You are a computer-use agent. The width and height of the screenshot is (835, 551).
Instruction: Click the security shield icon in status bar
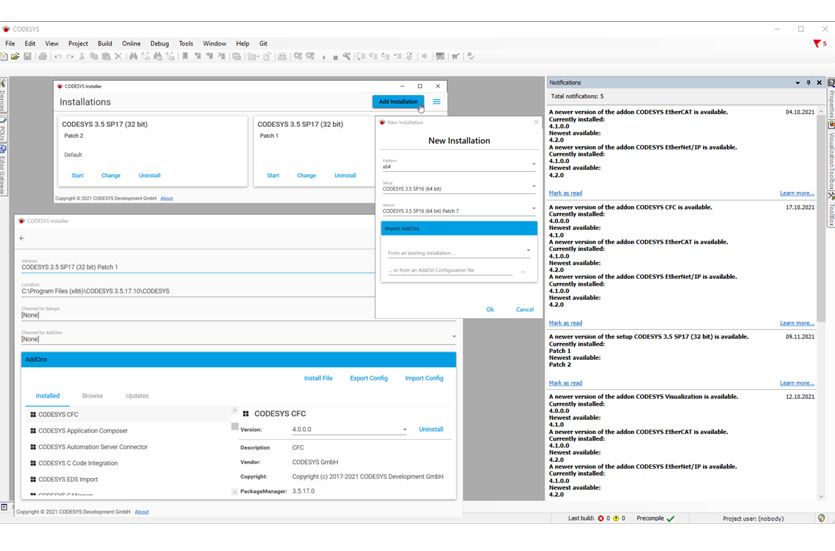821,518
